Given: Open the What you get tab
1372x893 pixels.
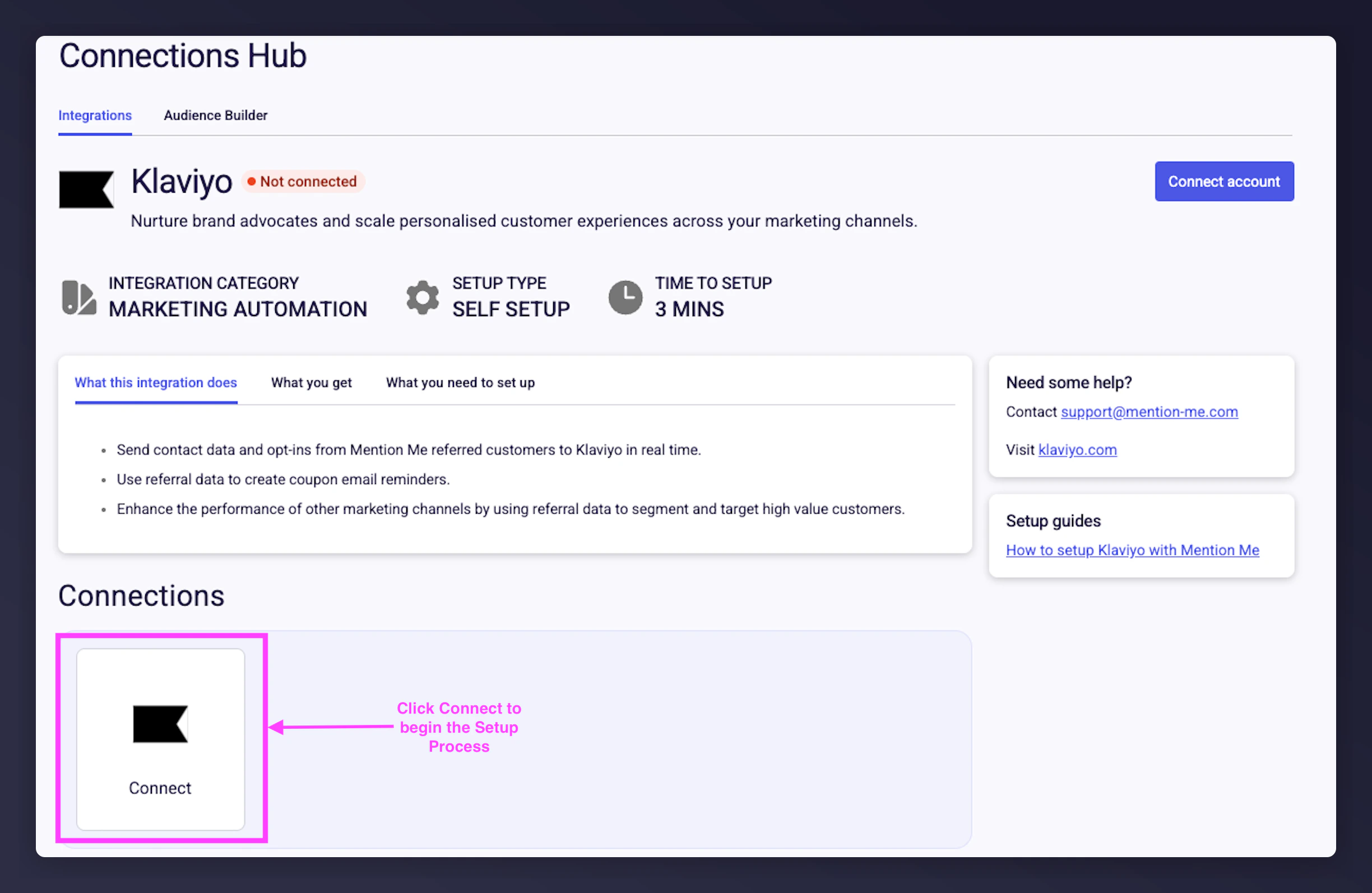Looking at the screenshot, I should click(311, 383).
